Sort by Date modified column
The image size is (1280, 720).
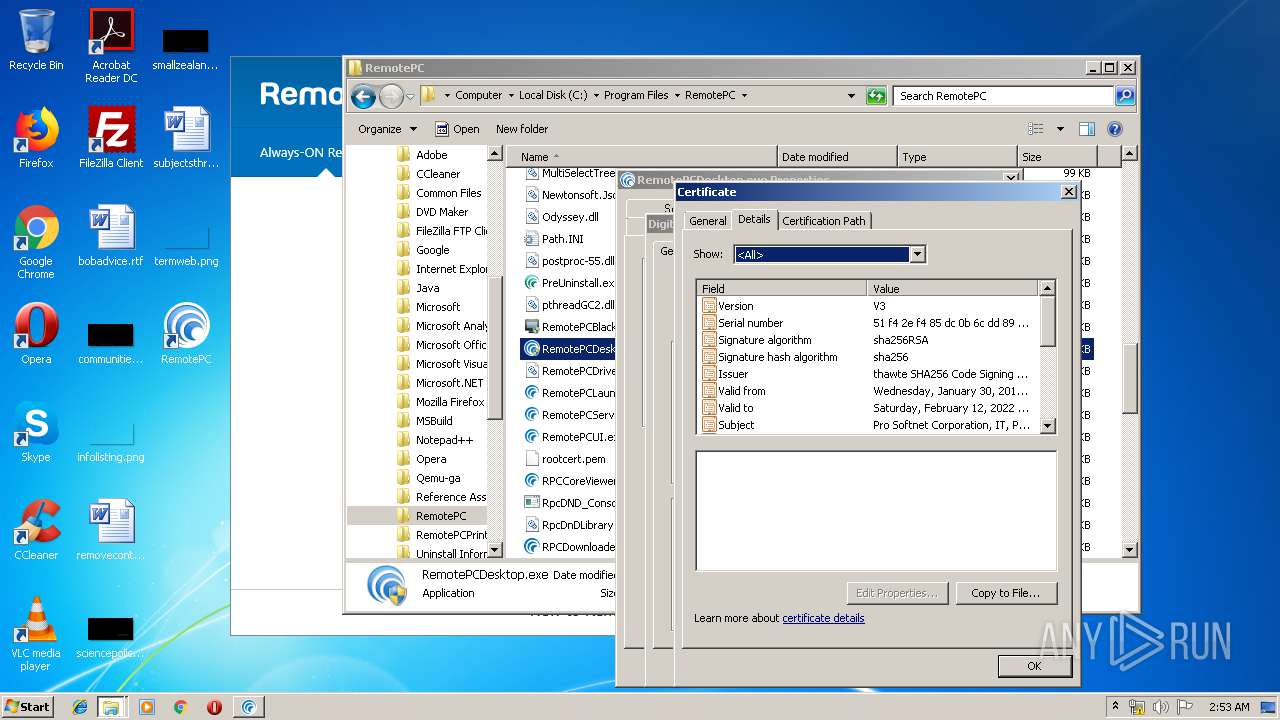click(836, 157)
